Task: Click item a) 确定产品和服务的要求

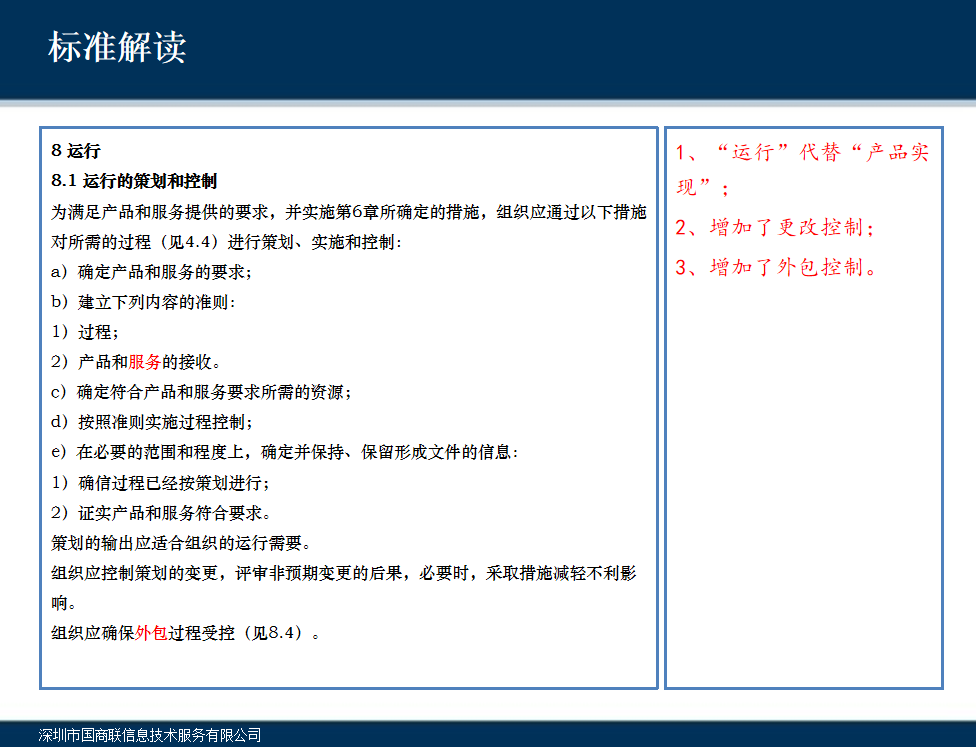Action: (151, 272)
